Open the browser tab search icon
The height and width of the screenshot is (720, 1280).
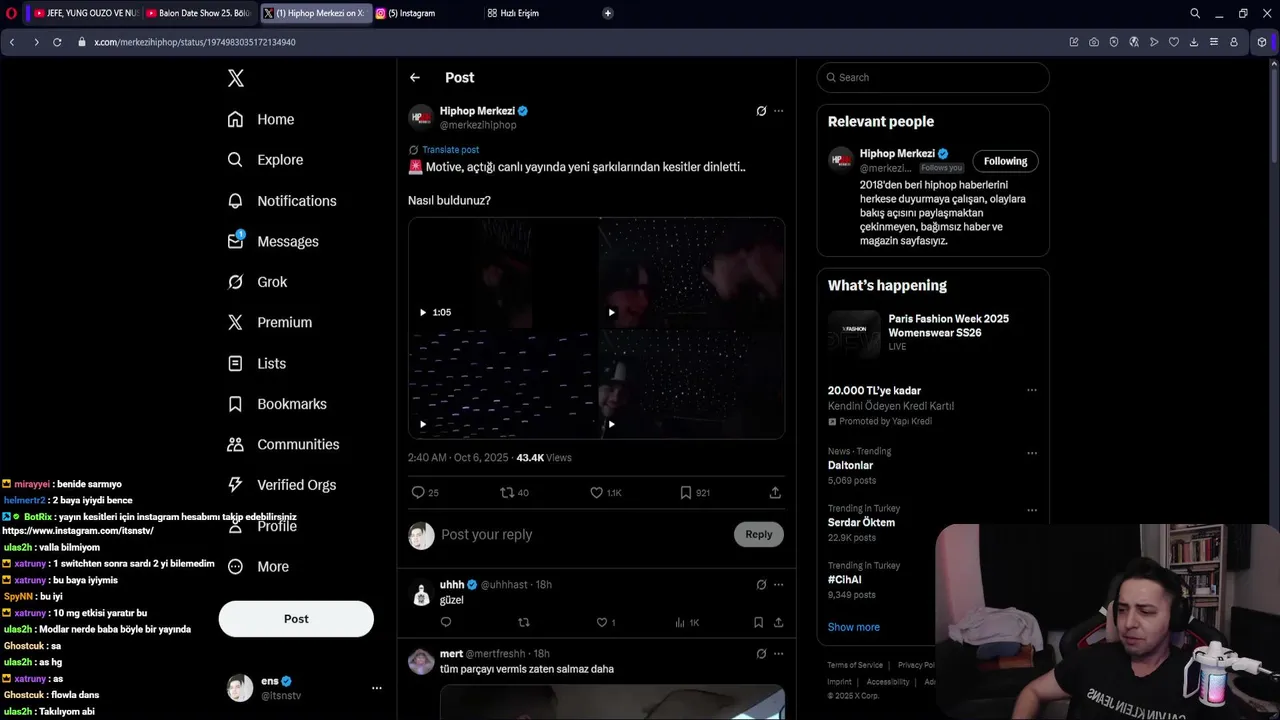[x=1195, y=13]
